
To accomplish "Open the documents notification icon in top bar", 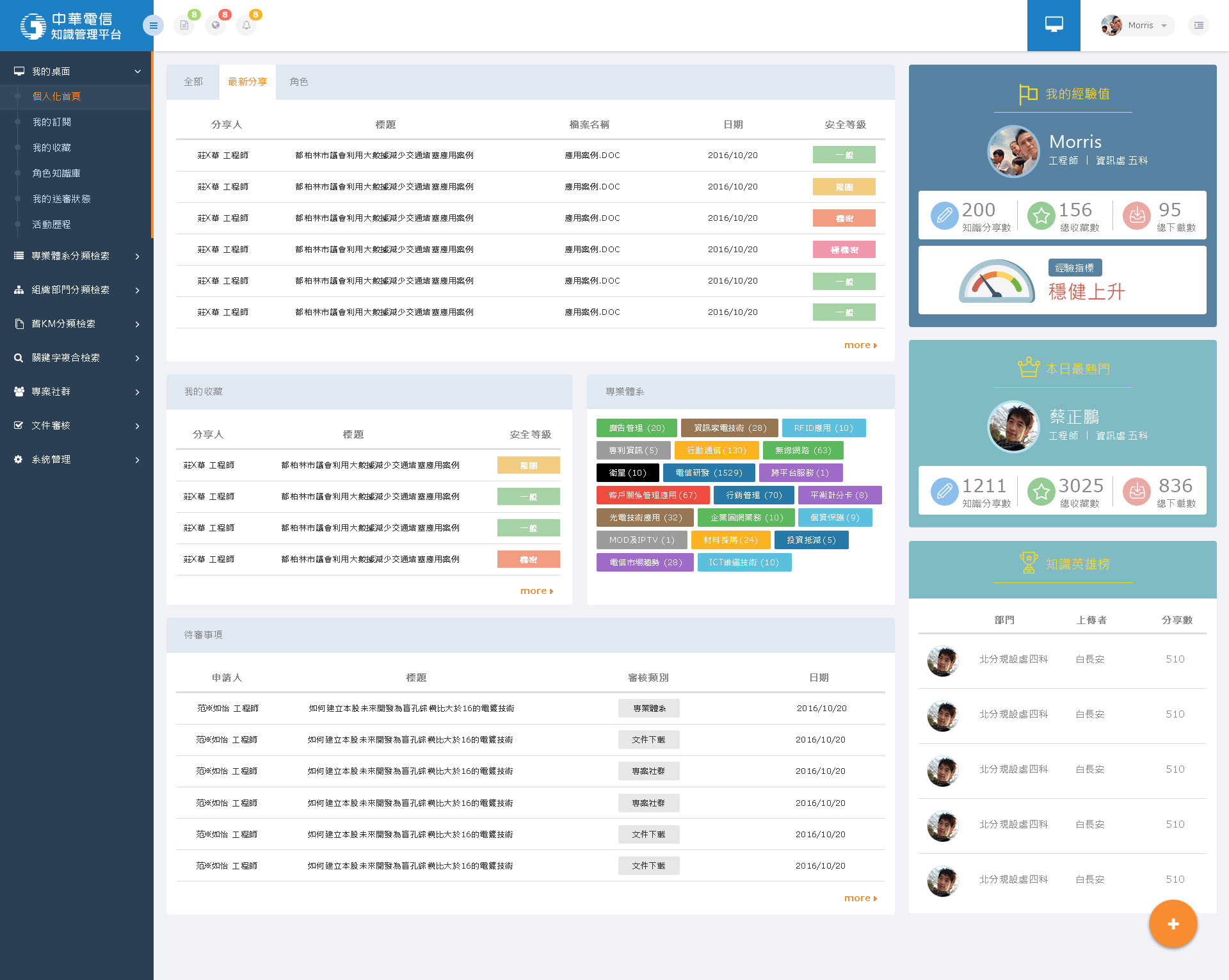I will tap(184, 26).
